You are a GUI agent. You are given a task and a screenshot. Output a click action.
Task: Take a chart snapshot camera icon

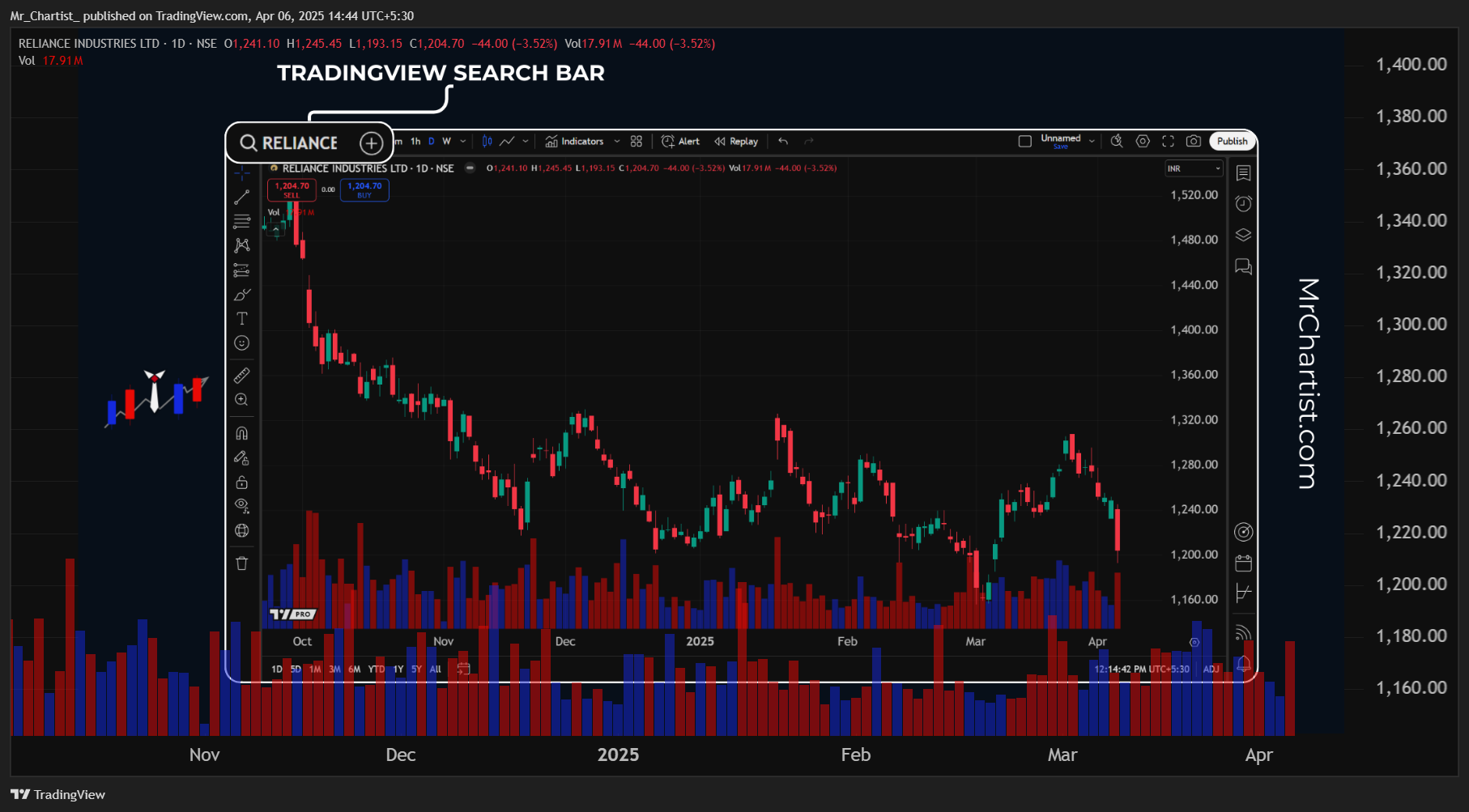[x=1194, y=142]
